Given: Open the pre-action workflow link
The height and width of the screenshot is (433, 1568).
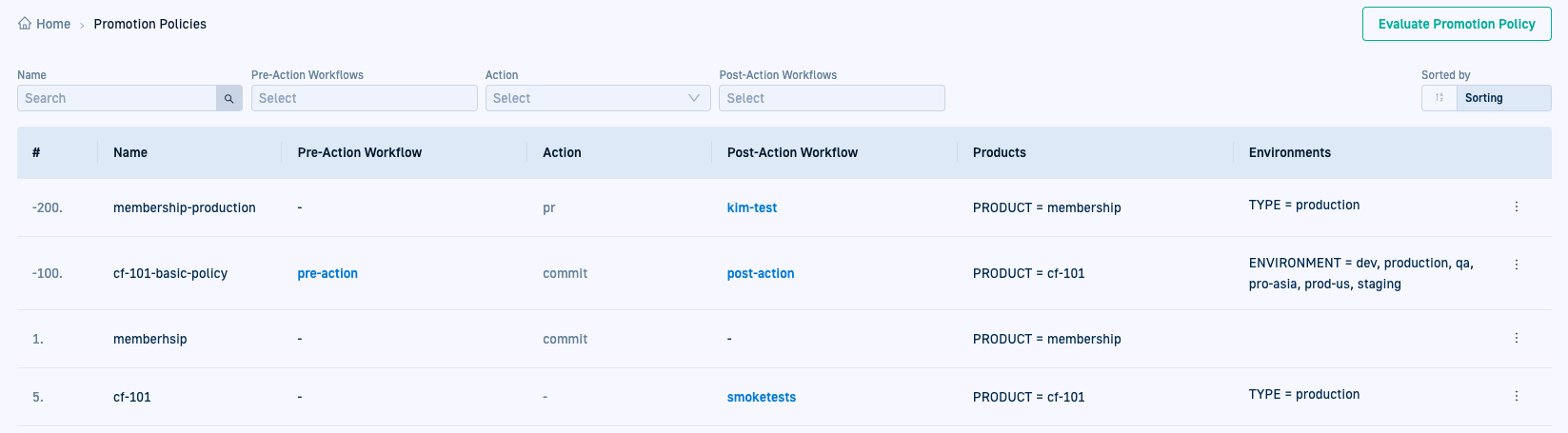Looking at the screenshot, I should click(327, 273).
